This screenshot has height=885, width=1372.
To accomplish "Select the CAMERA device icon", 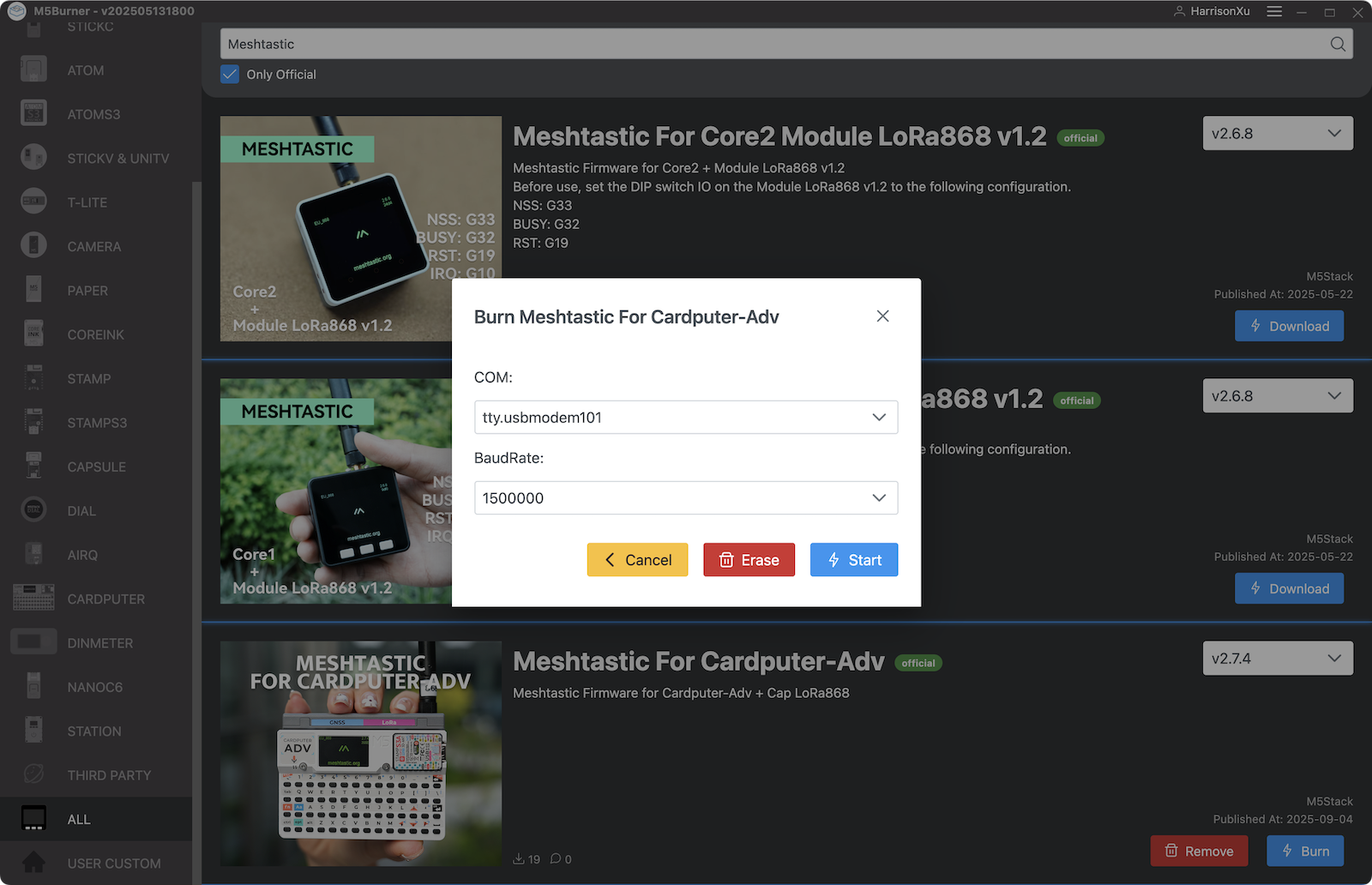I will 33,246.
